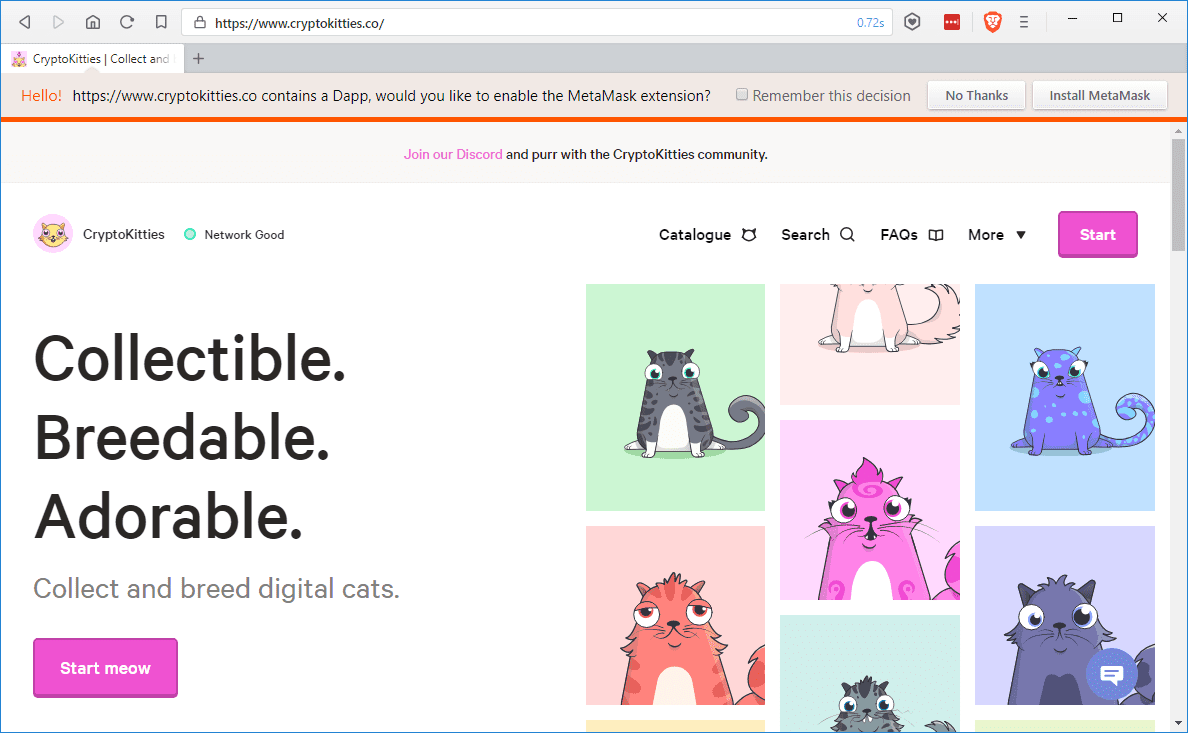Open the FAQs page

[x=911, y=235]
